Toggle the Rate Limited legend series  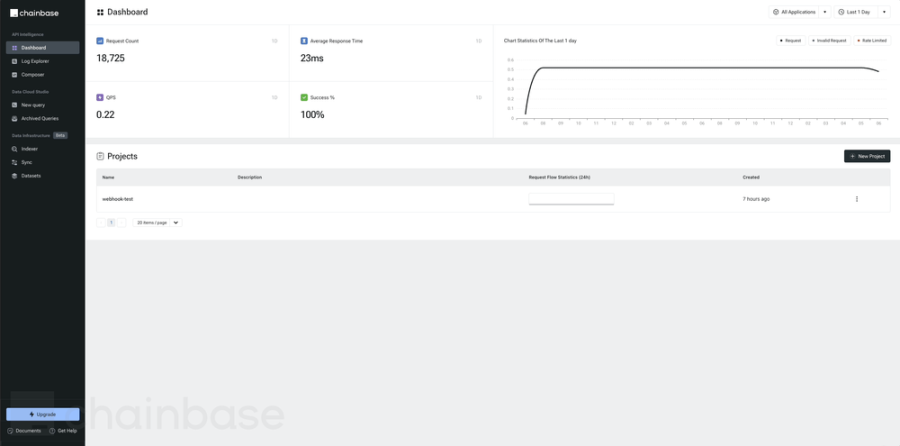point(870,41)
